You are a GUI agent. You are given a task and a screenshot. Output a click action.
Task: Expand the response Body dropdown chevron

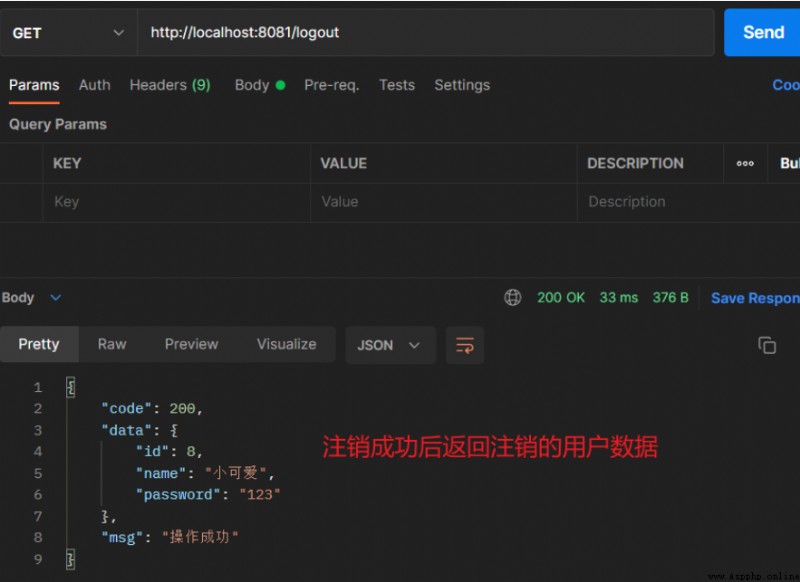point(56,297)
